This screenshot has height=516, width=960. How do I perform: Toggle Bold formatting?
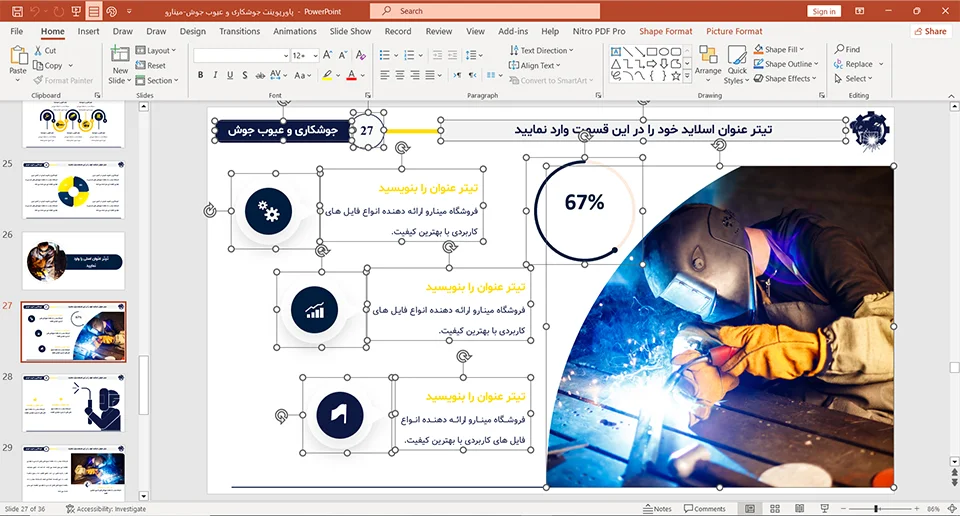click(200, 75)
